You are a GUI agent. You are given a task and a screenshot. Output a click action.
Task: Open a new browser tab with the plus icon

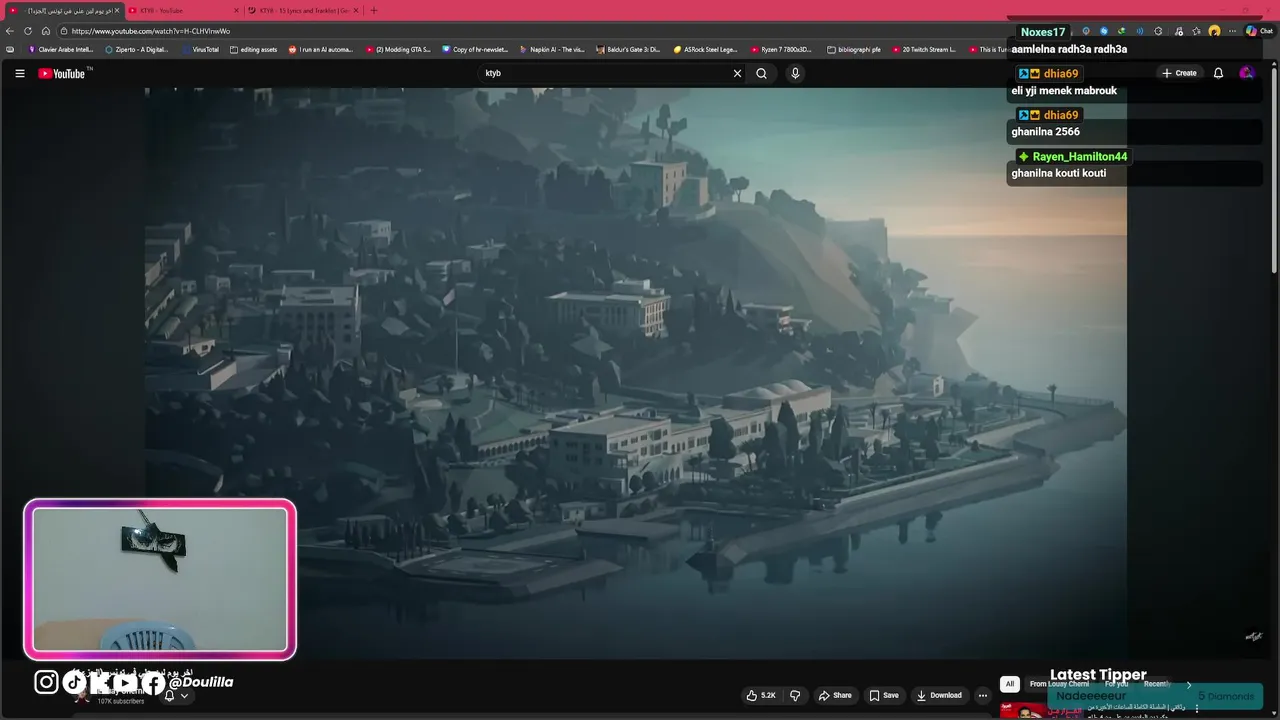(x=374, y=10)
